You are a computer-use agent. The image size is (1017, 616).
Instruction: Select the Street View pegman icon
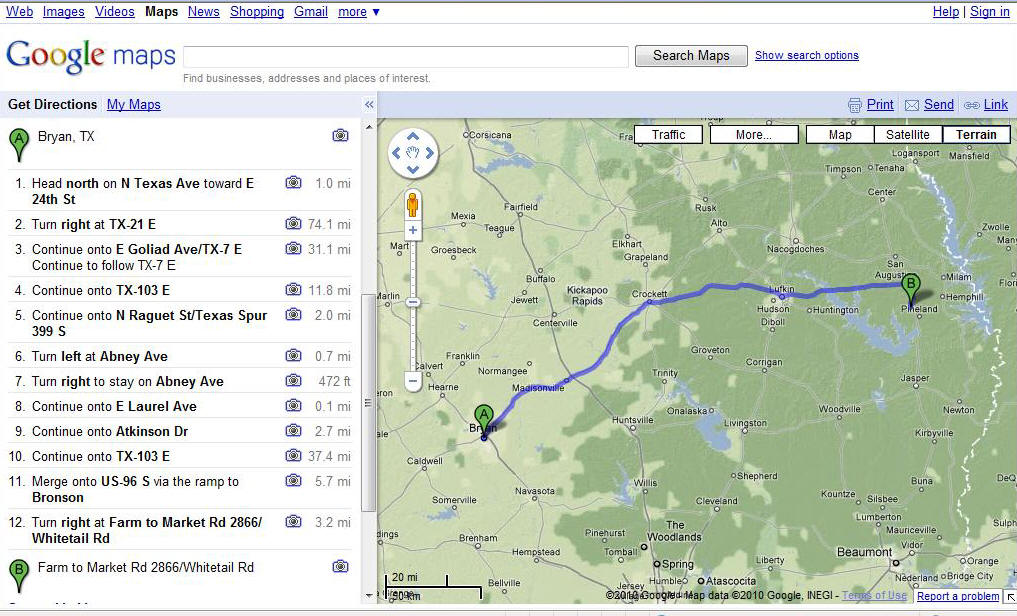tap(413, 205)
